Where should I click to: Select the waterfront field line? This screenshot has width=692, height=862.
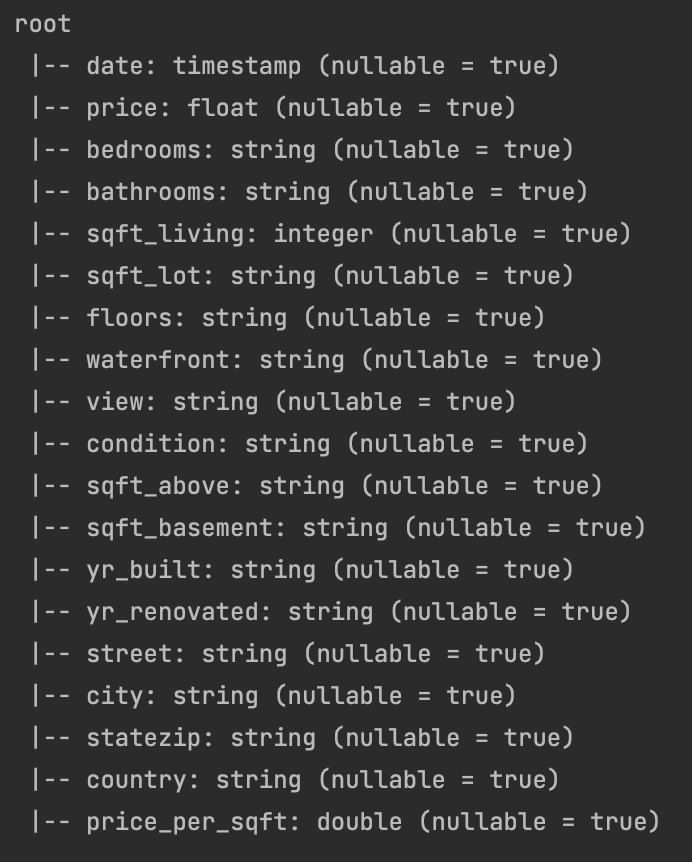click(317, 360)
